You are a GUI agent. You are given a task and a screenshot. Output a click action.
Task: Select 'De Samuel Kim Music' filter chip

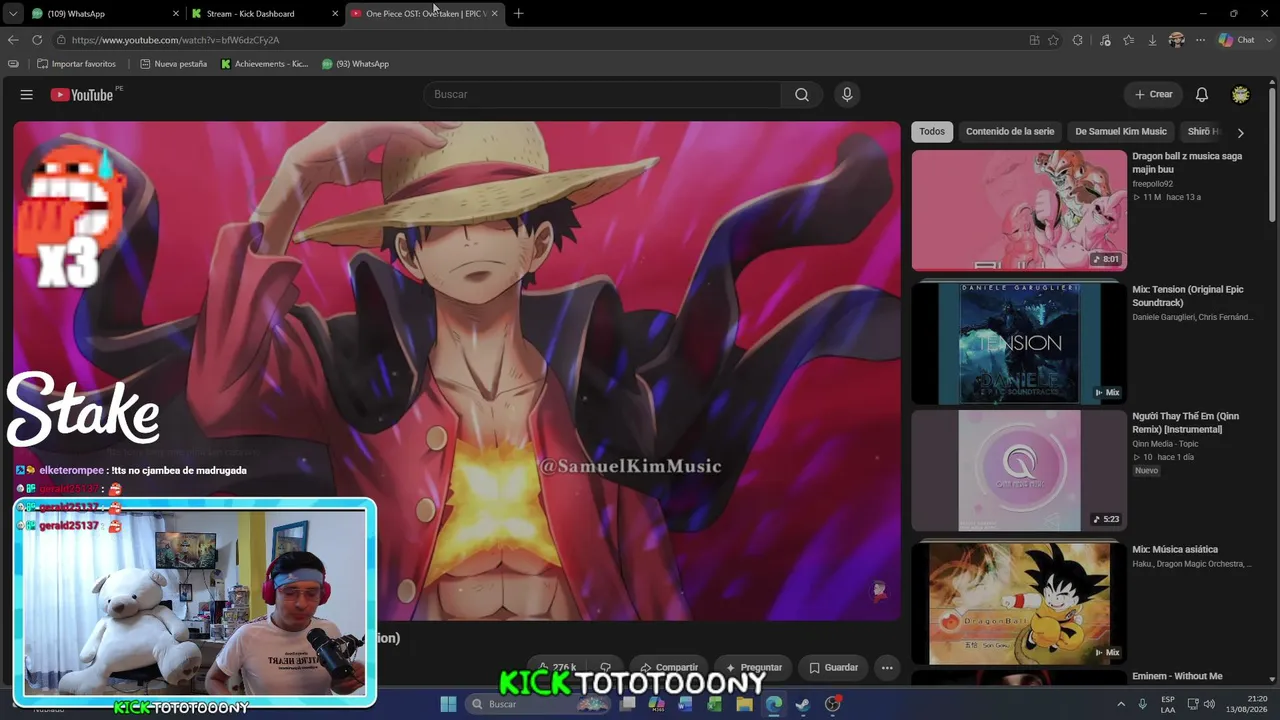coord(1121,132)
